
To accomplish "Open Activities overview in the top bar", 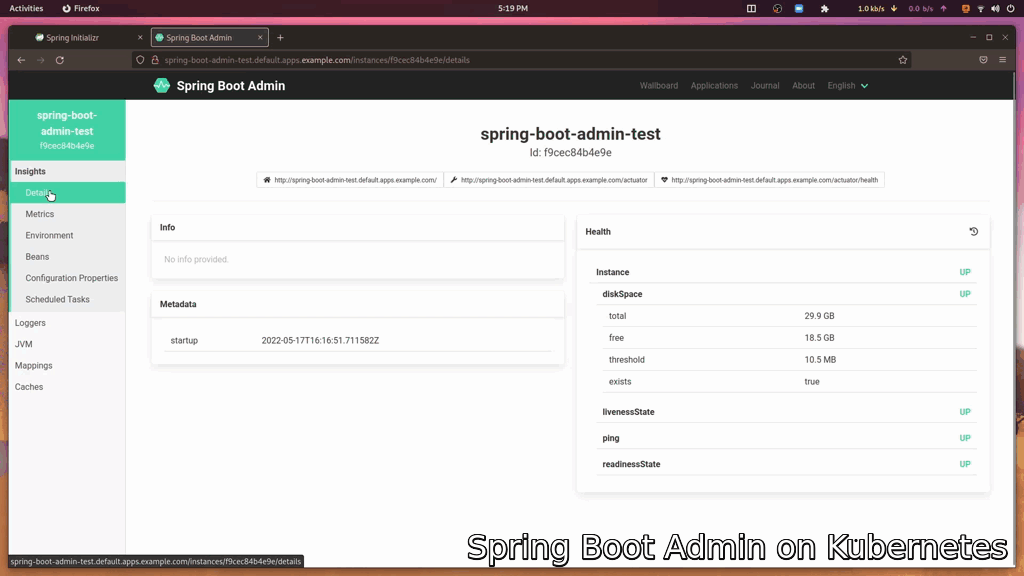I will pos(26,8).
